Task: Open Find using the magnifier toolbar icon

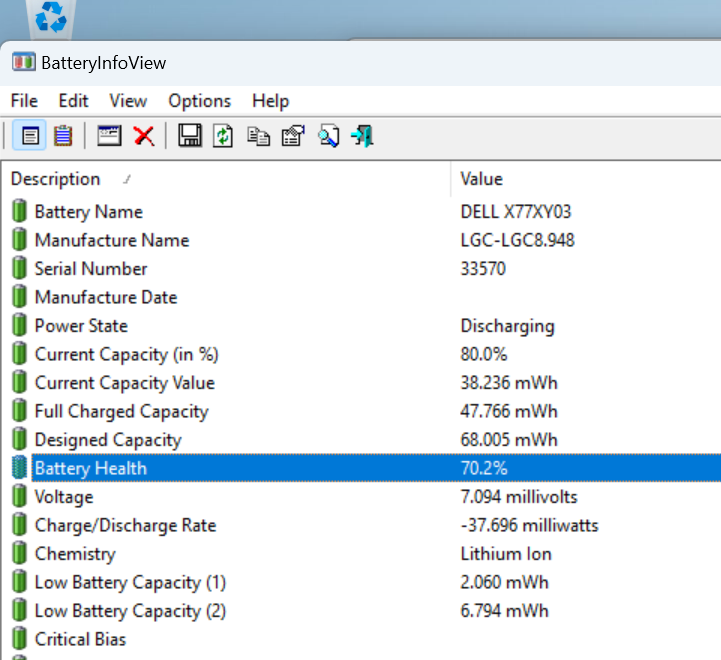Action: click(x=328, y=136)
